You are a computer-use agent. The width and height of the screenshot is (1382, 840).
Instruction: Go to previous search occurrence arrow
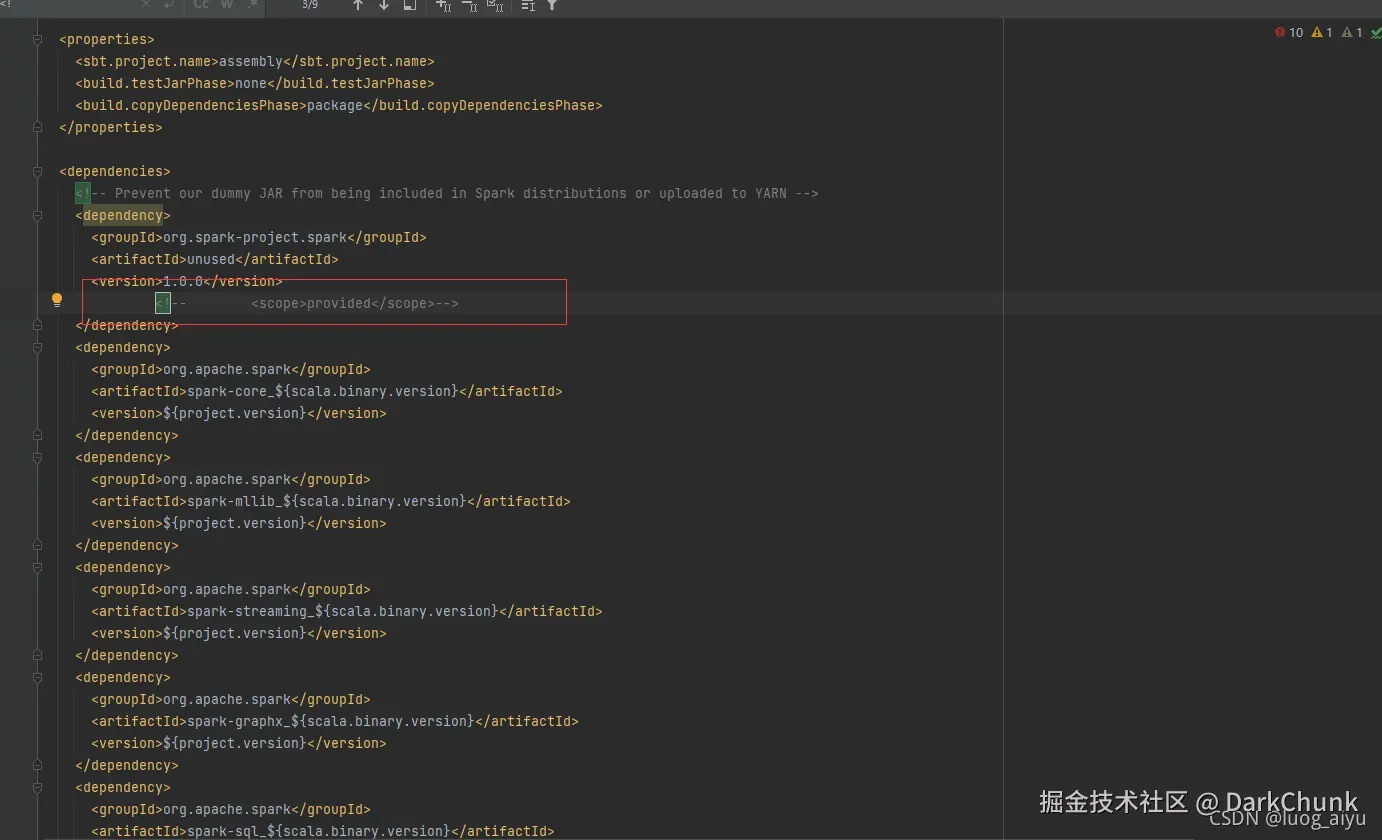[x=358, y=5]
